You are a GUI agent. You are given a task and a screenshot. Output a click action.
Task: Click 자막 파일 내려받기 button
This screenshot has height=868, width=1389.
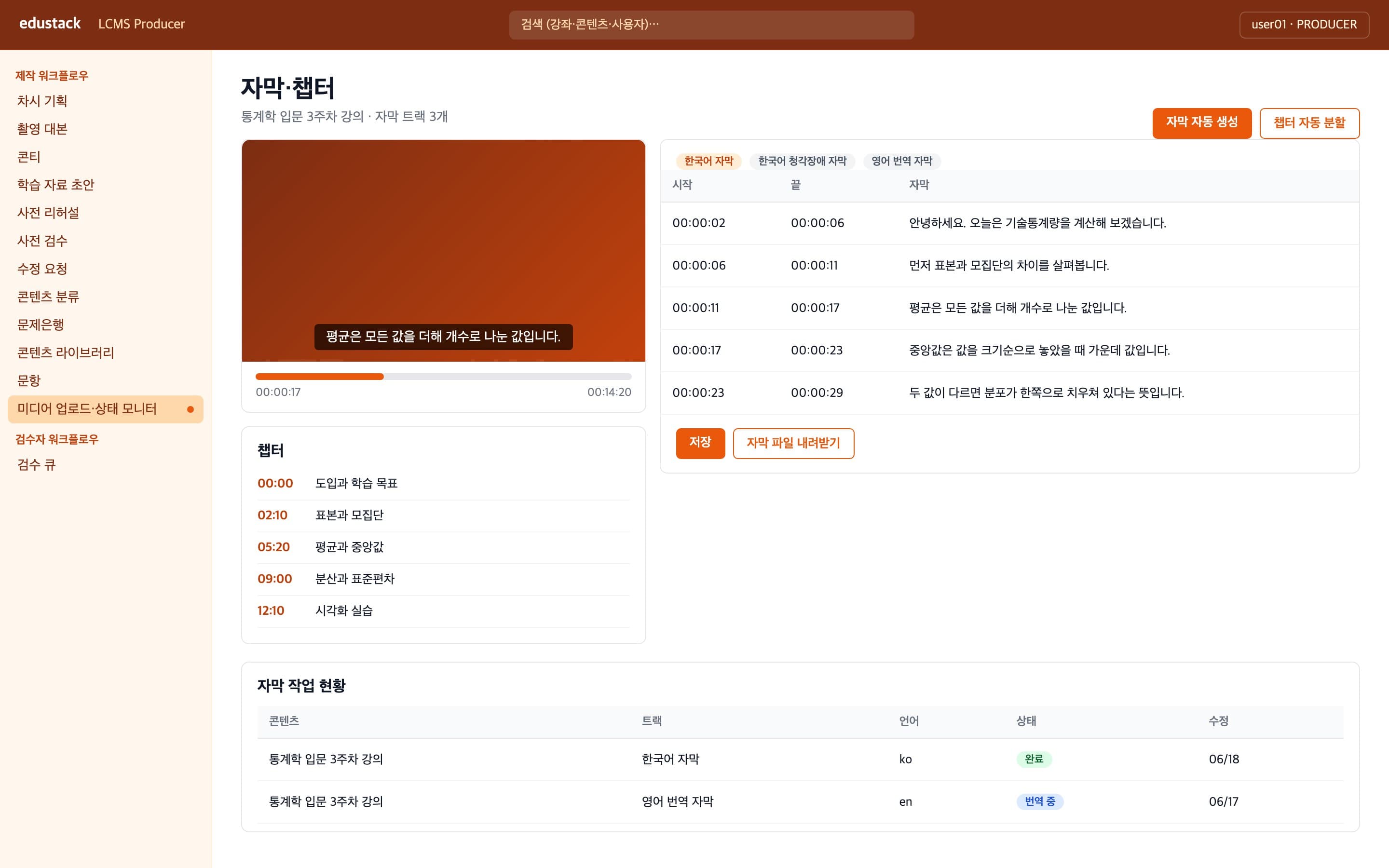click(x=793, y=443)
